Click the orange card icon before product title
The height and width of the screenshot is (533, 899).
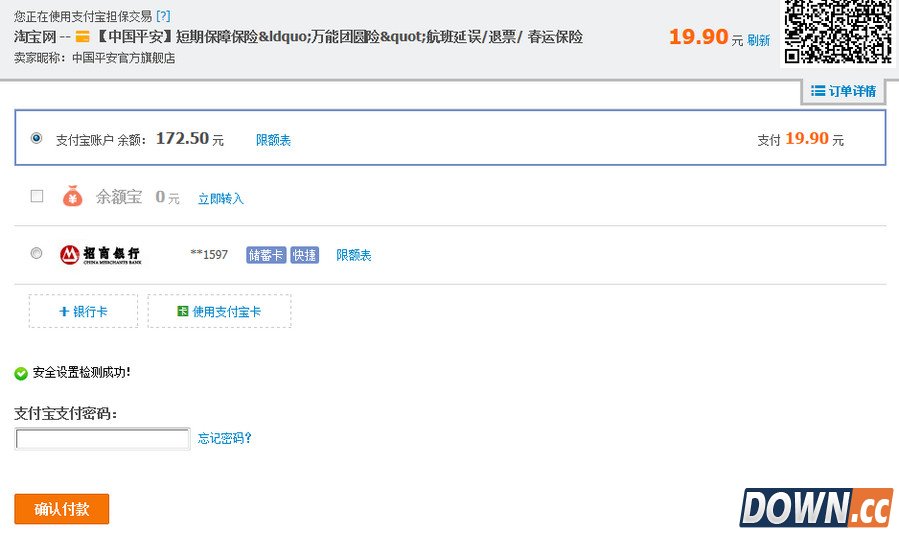pyautogui.click(x=83, y=37)
